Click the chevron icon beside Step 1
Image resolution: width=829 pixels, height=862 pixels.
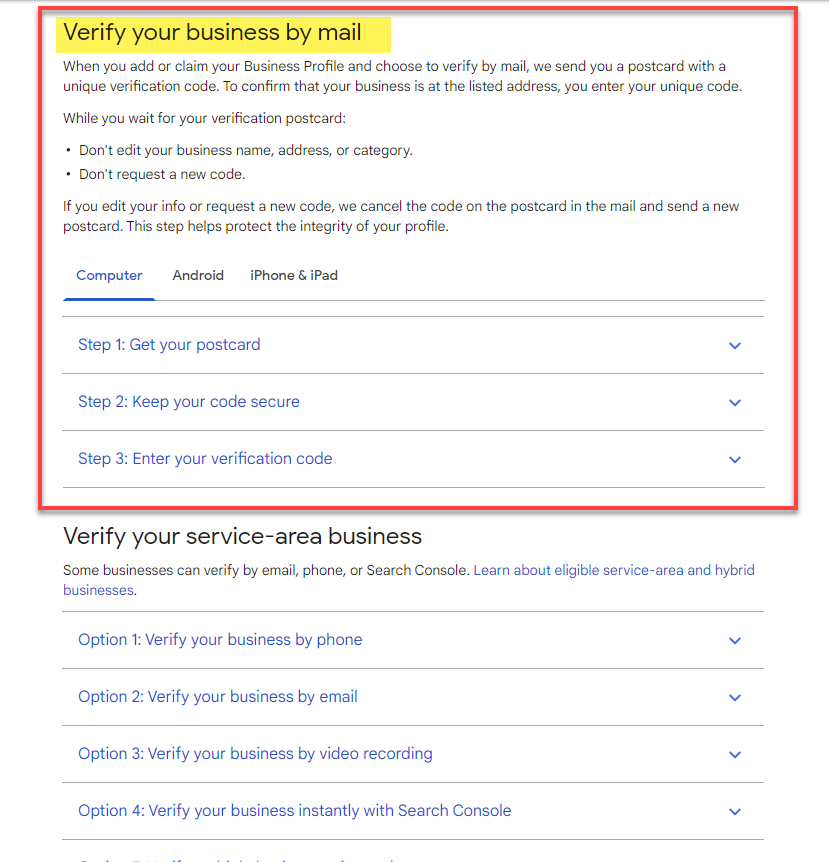pyautogui.click(x=735, y=345)
